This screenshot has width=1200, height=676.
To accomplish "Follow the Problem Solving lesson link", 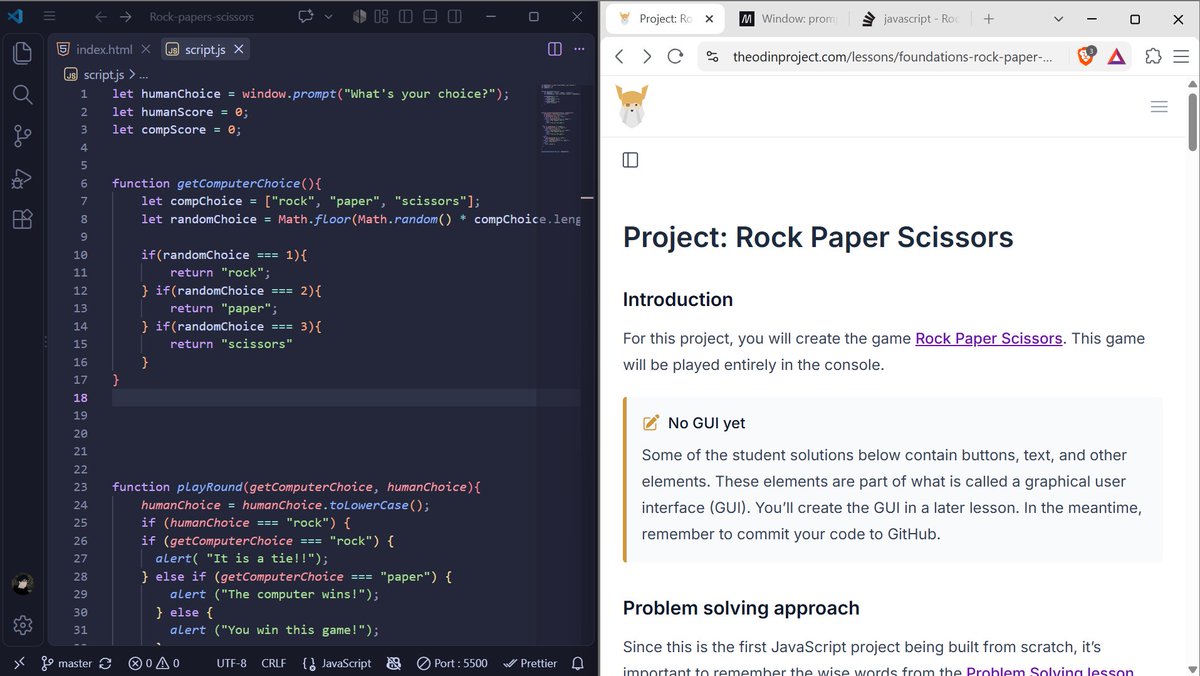I will click(x=1050, y=672).
